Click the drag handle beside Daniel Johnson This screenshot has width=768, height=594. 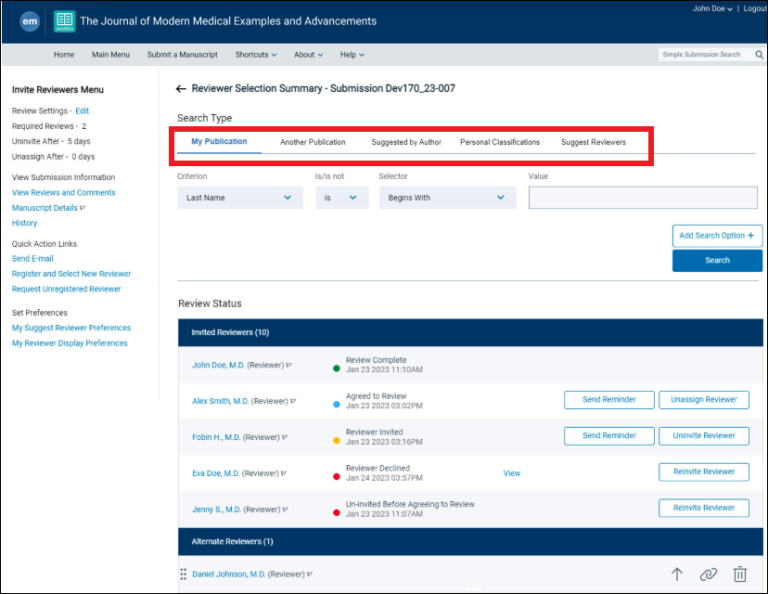click(183, 574)
